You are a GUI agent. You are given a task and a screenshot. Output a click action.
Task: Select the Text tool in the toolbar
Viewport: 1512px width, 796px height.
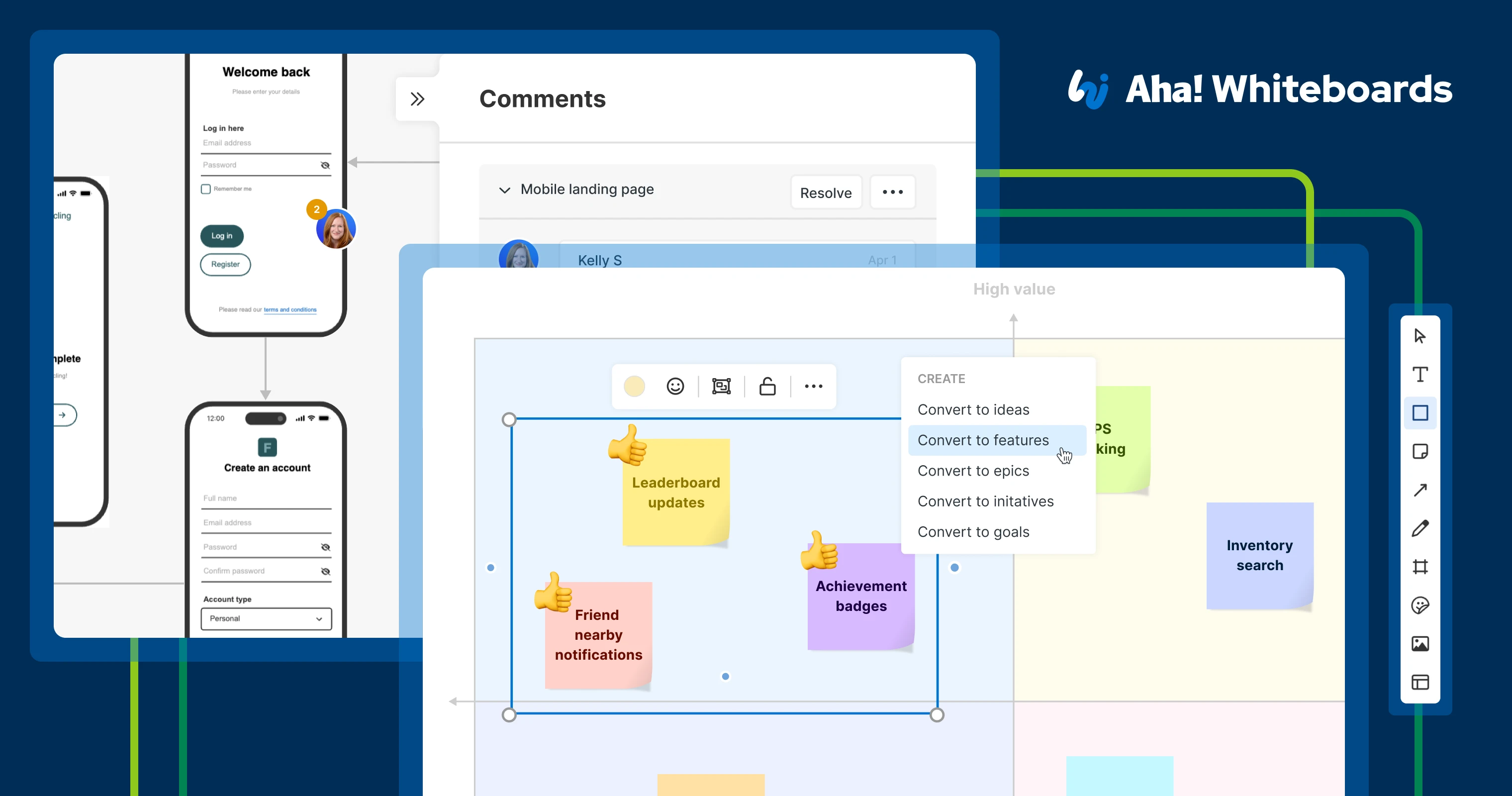pos(1420,375)
